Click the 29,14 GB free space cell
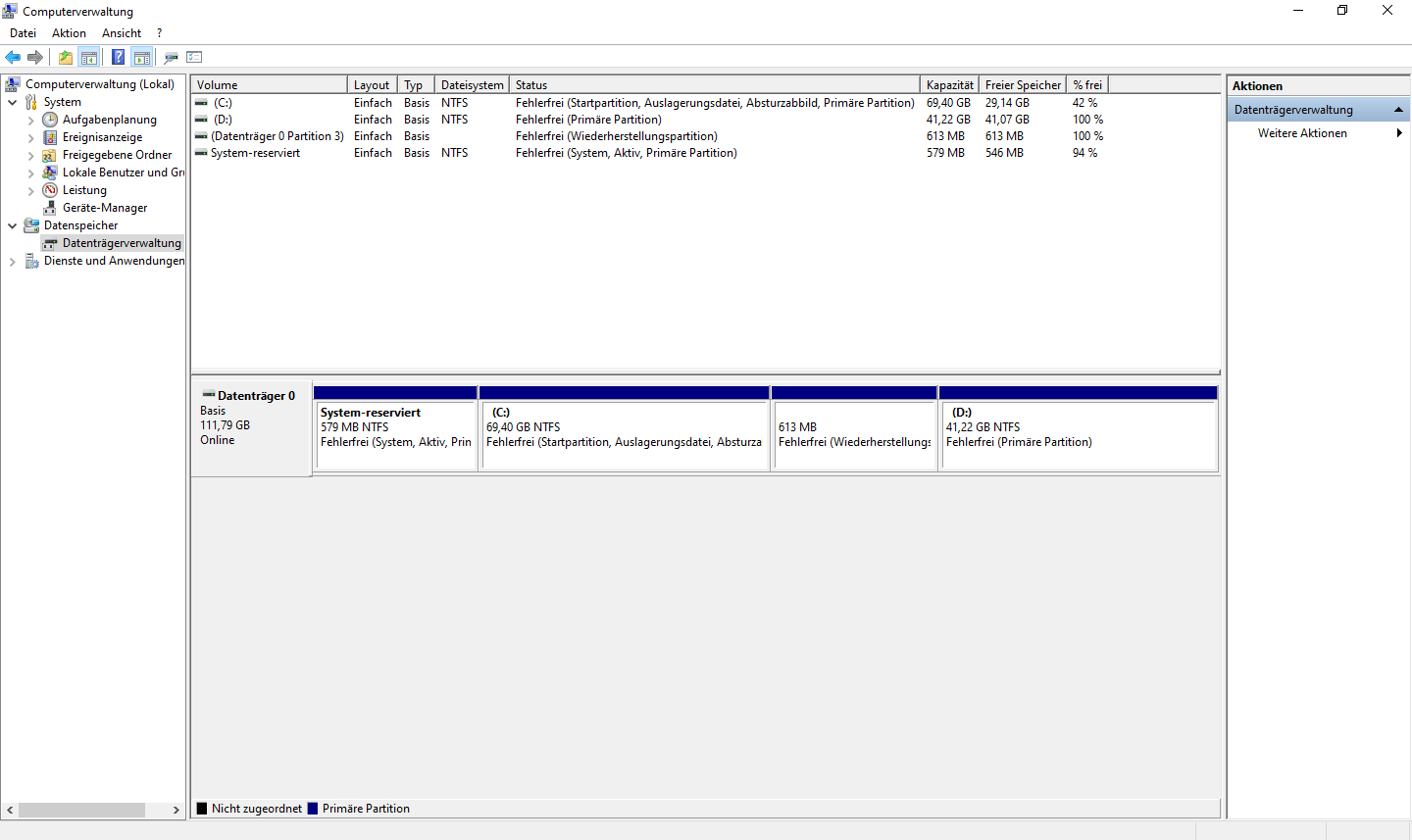The image size is (1412, 840). click(x=1008, y=103)
